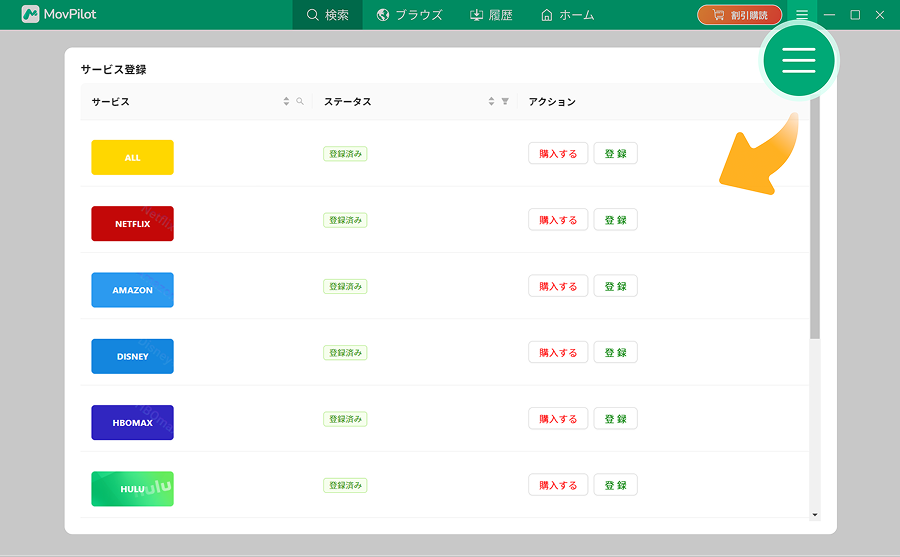Screen dimensions: 900x557
Task: Close the MovPilot window
Action: tap(880, 15)
